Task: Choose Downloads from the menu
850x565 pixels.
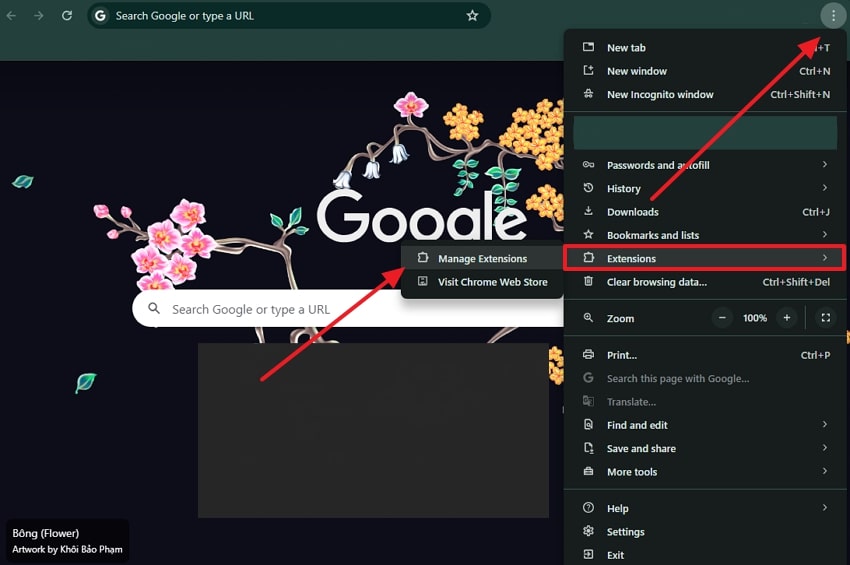Action: [x=705, y=211]
